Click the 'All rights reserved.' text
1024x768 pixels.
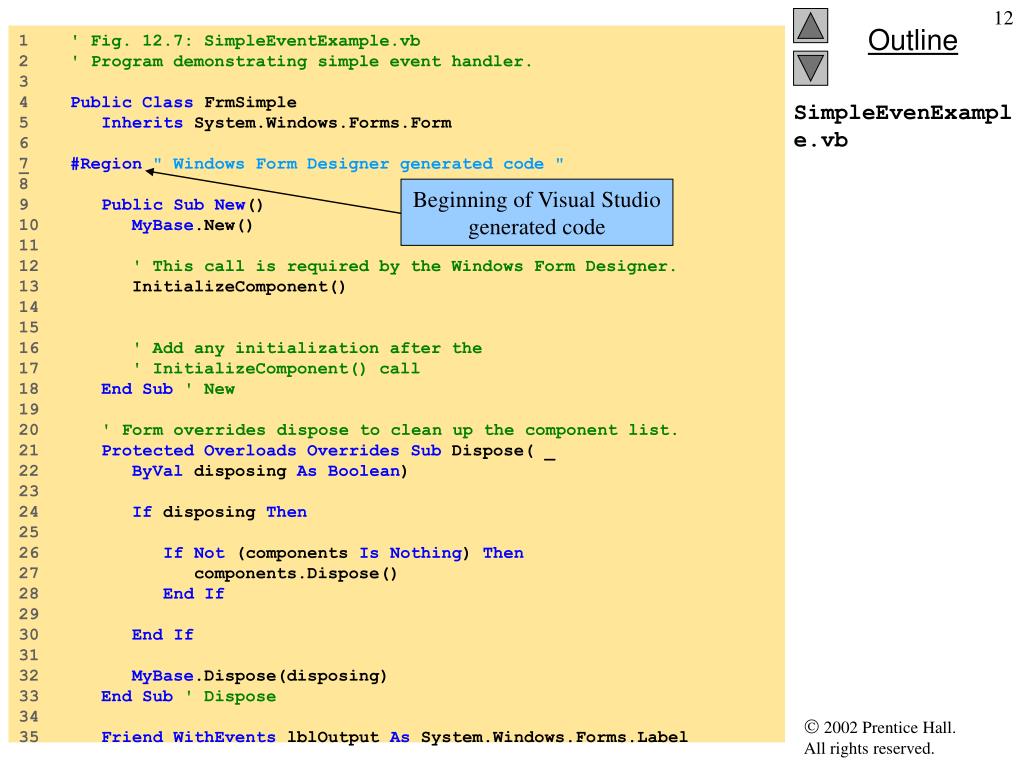[869, 748]
